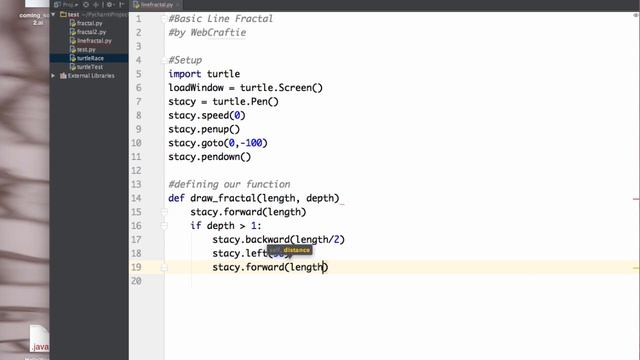640x360 pixels.
Task: Click 'if depth > 1:' line
Action: tap(226, 226)
